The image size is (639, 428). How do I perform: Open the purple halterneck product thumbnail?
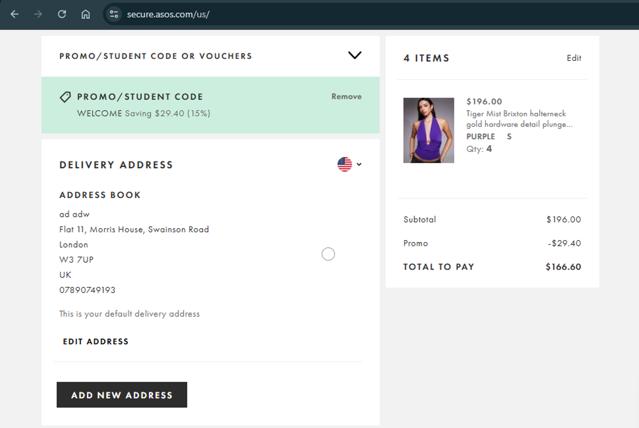428,130
